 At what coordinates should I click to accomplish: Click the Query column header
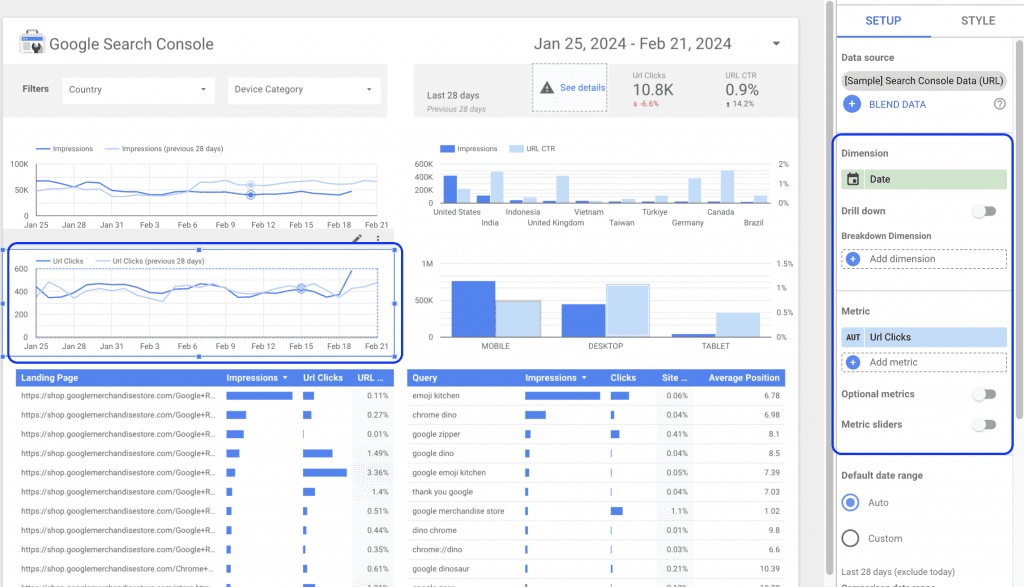click(x=424, y=378)
